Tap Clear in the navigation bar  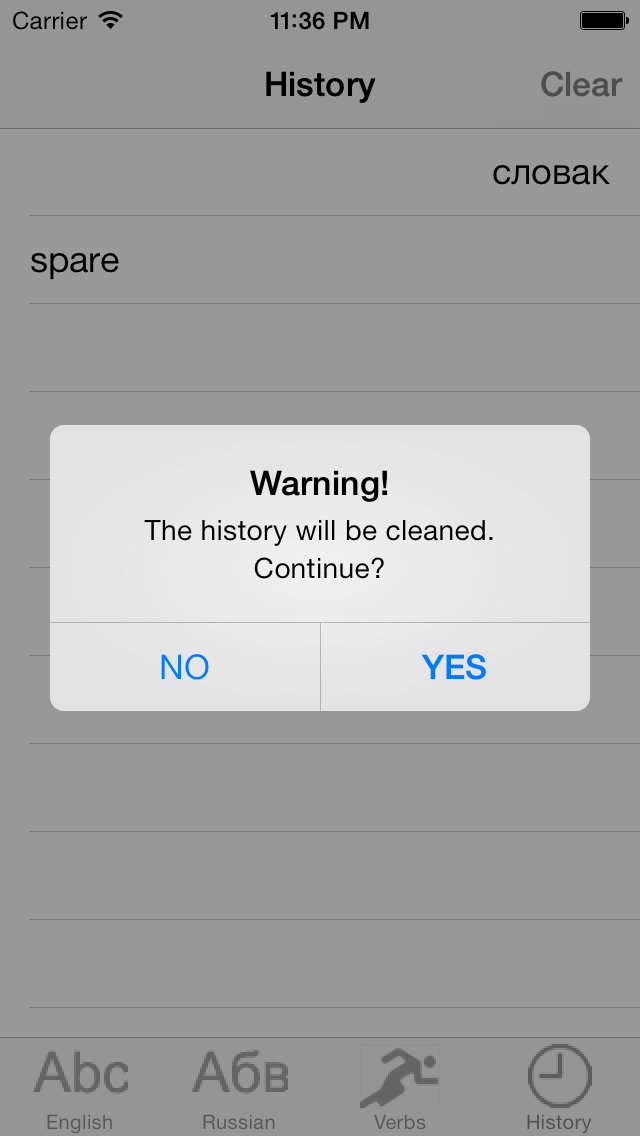pos(581,85)
